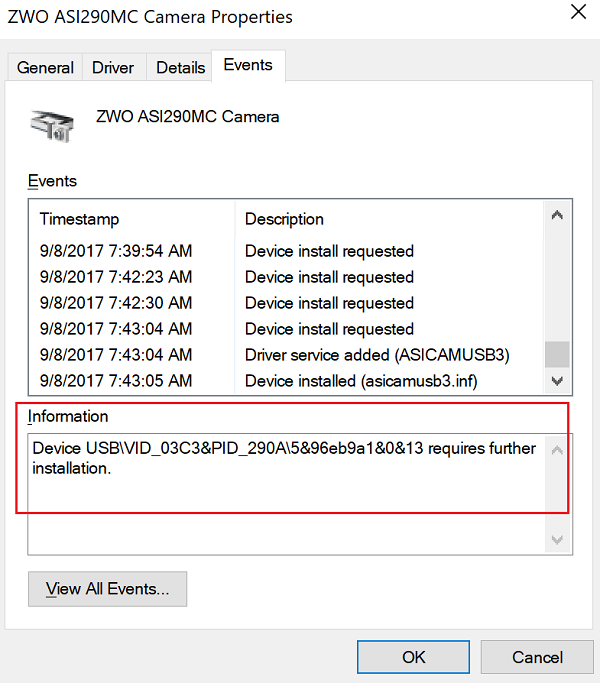Screen dimensions: 600x683
Task: Click Information box scroll down arrow
Action: [x=557, y=540]
